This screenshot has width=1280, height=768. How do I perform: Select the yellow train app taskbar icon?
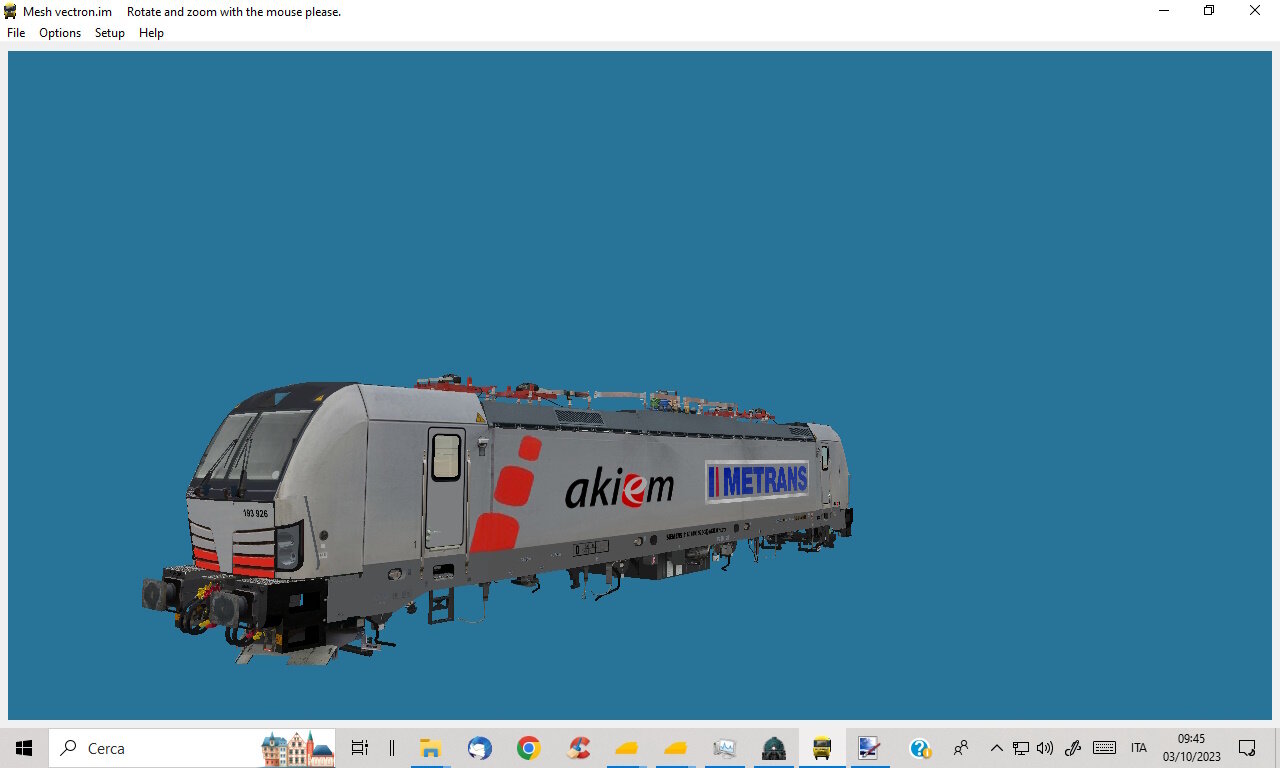tap(822, 748)
